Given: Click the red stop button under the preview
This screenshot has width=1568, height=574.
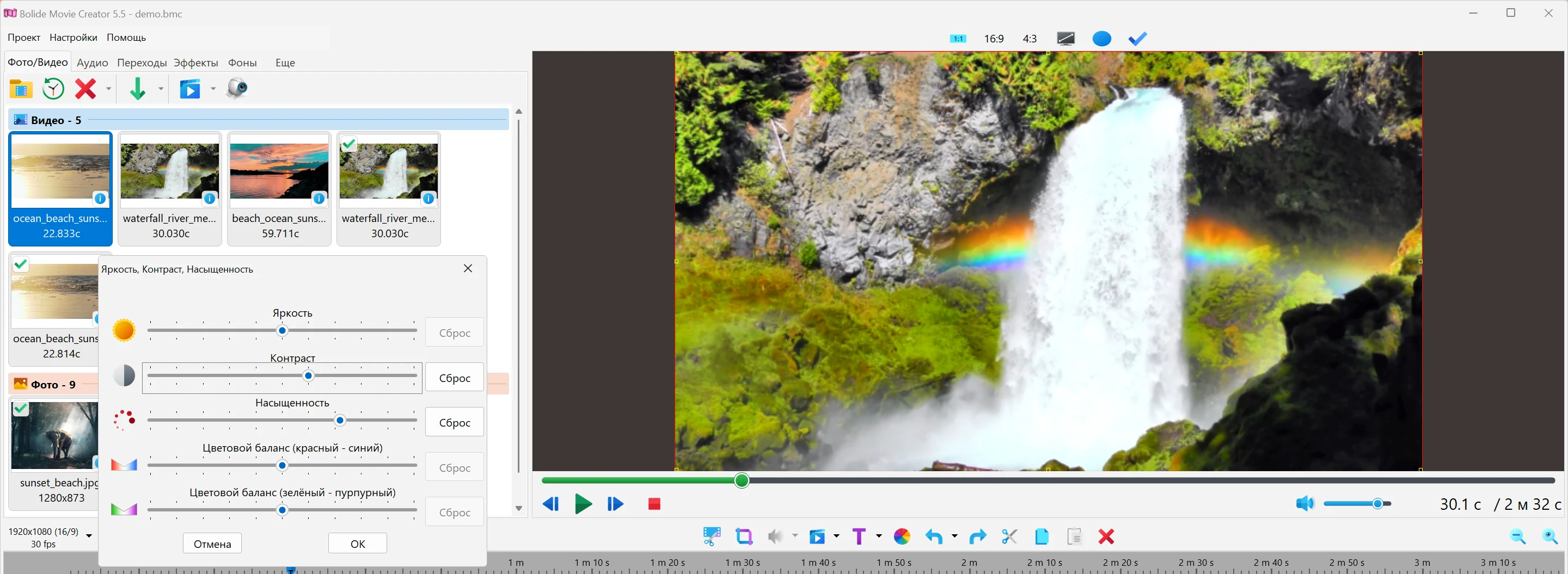Looking at the screenshot, I should coord(654,504).
